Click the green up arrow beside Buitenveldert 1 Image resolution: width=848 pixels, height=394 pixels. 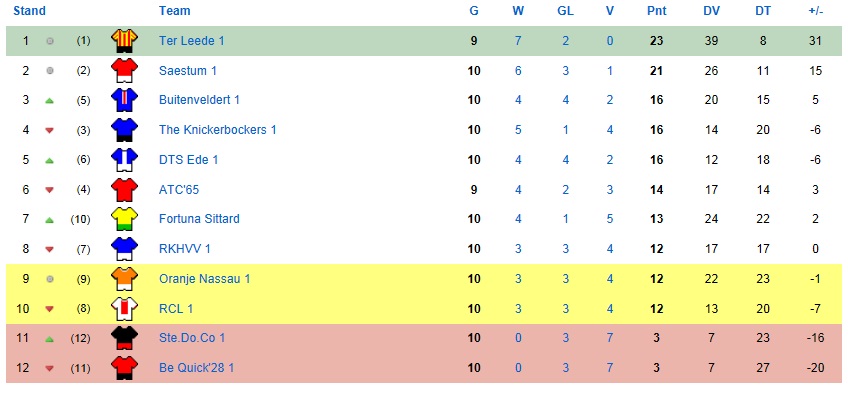pyautogui.click(x=50, y=101)
